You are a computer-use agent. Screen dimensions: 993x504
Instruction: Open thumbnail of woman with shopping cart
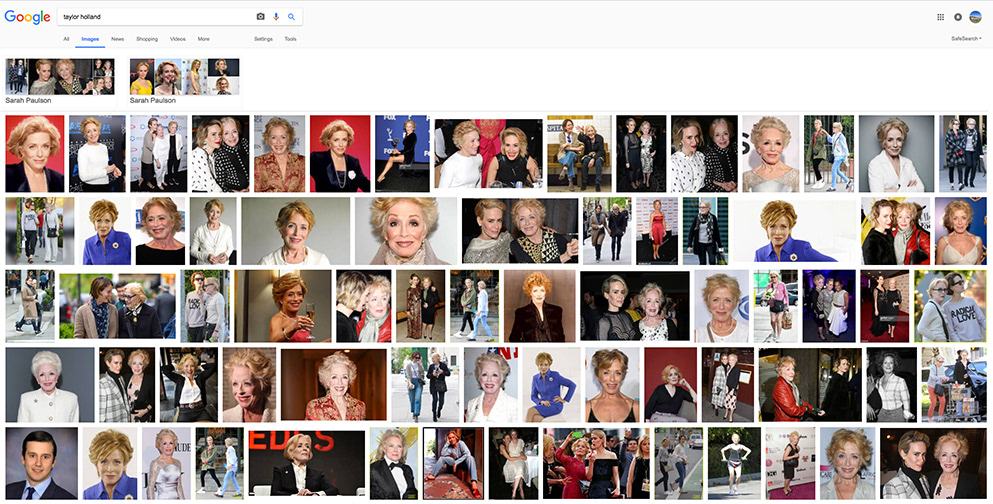point(954,384)
